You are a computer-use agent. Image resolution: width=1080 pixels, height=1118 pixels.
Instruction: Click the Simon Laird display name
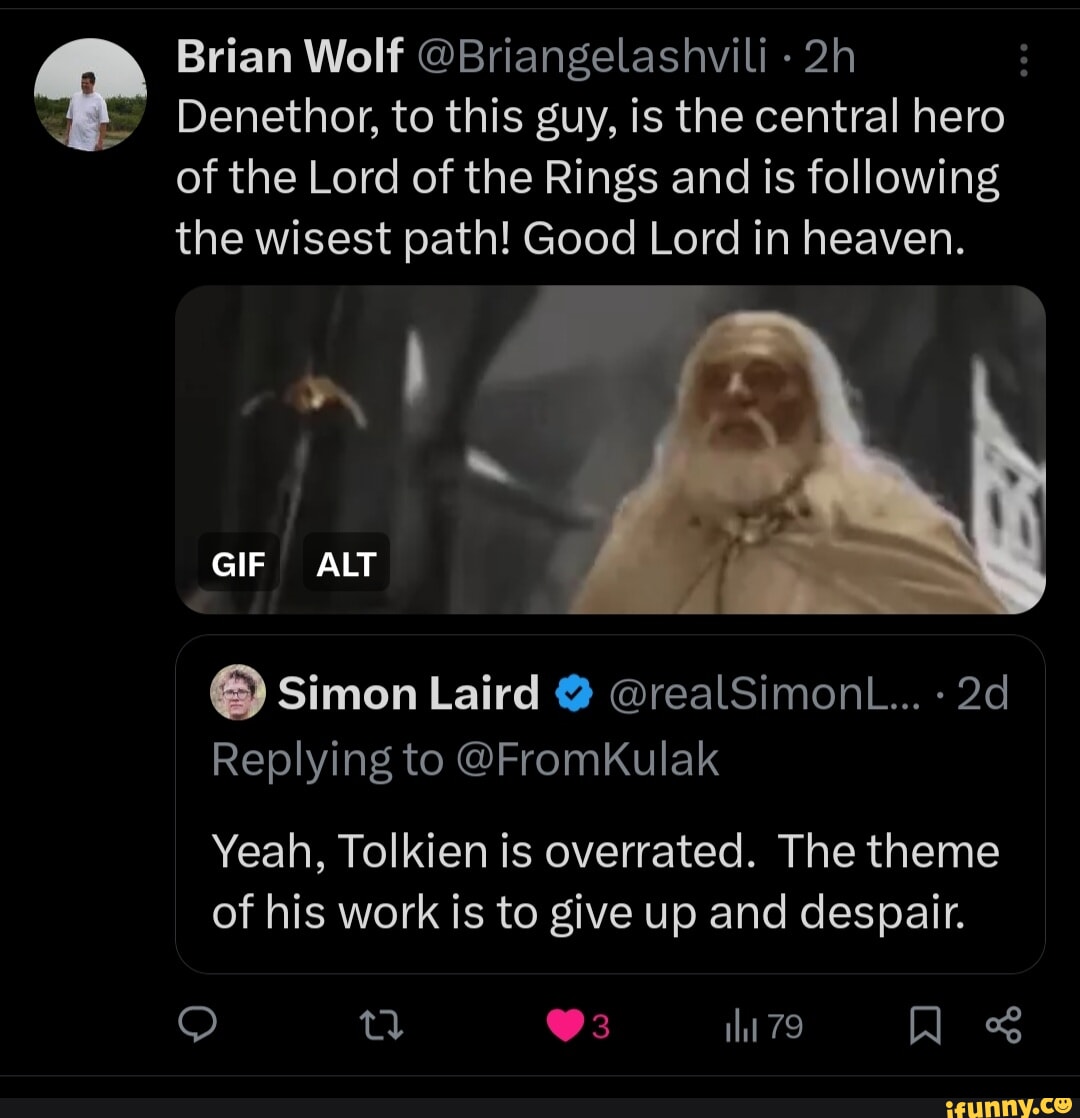click(x=409, y=693)
